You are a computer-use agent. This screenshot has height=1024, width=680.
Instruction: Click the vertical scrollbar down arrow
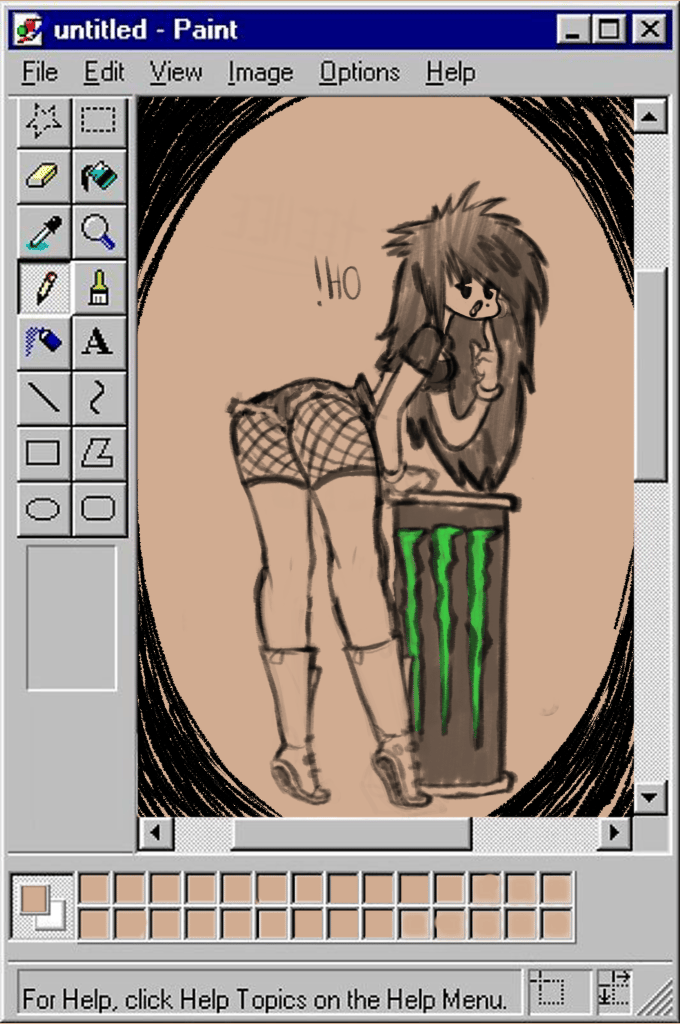[650, 797]
